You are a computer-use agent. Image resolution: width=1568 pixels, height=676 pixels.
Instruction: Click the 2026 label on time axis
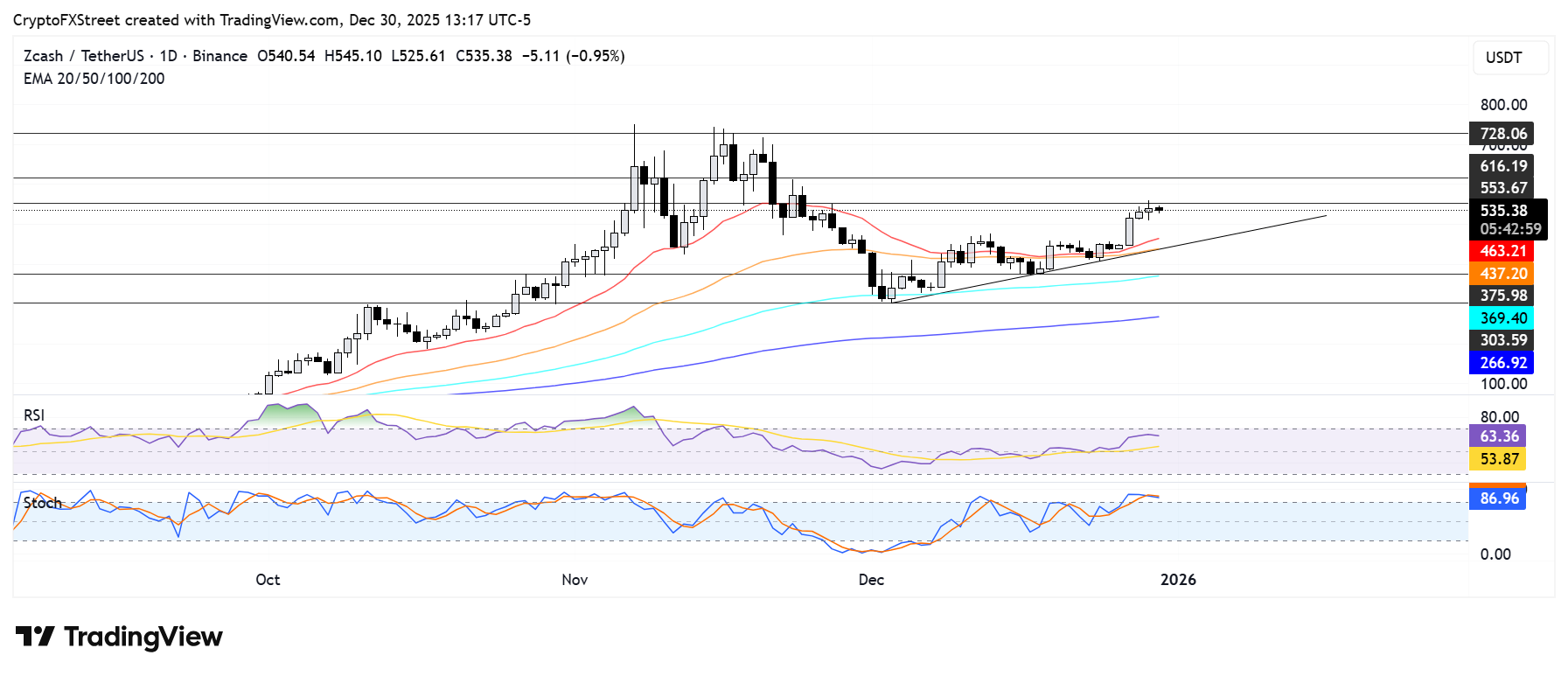pos(1177,580)
